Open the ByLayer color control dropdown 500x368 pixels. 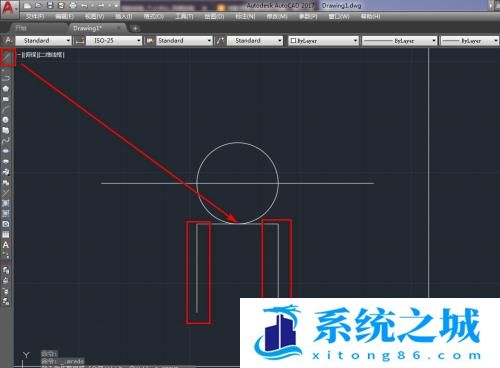[x=323, y=41]
